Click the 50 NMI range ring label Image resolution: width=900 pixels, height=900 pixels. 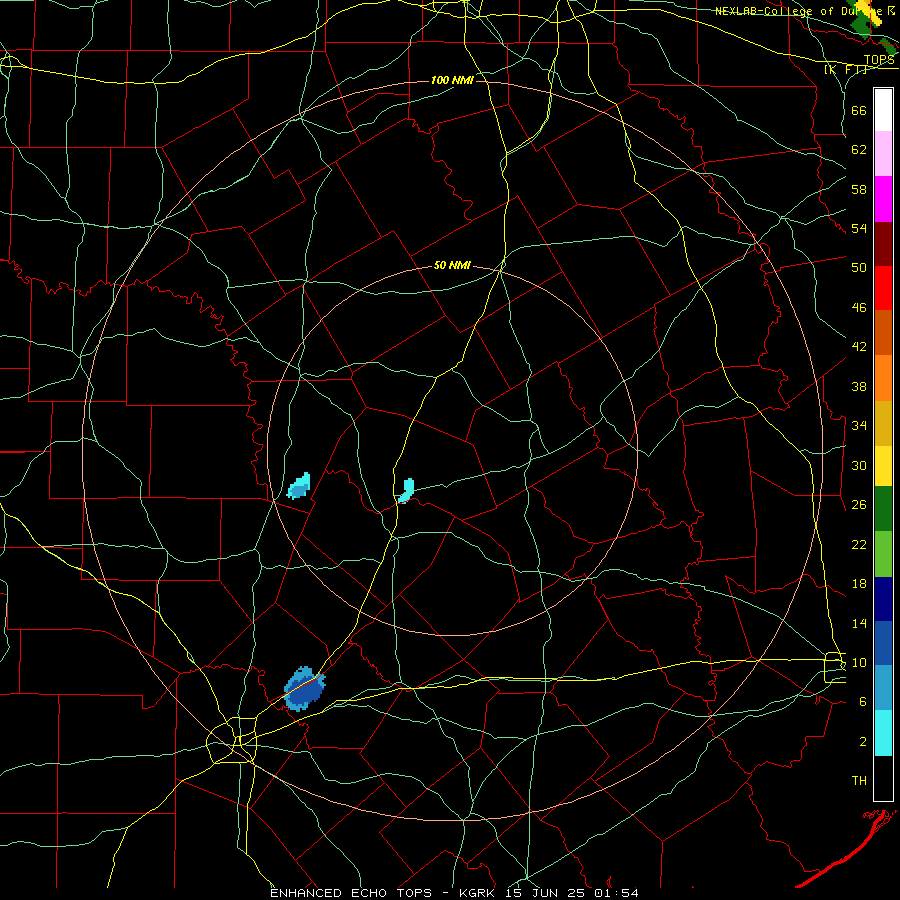coord(452,265)
